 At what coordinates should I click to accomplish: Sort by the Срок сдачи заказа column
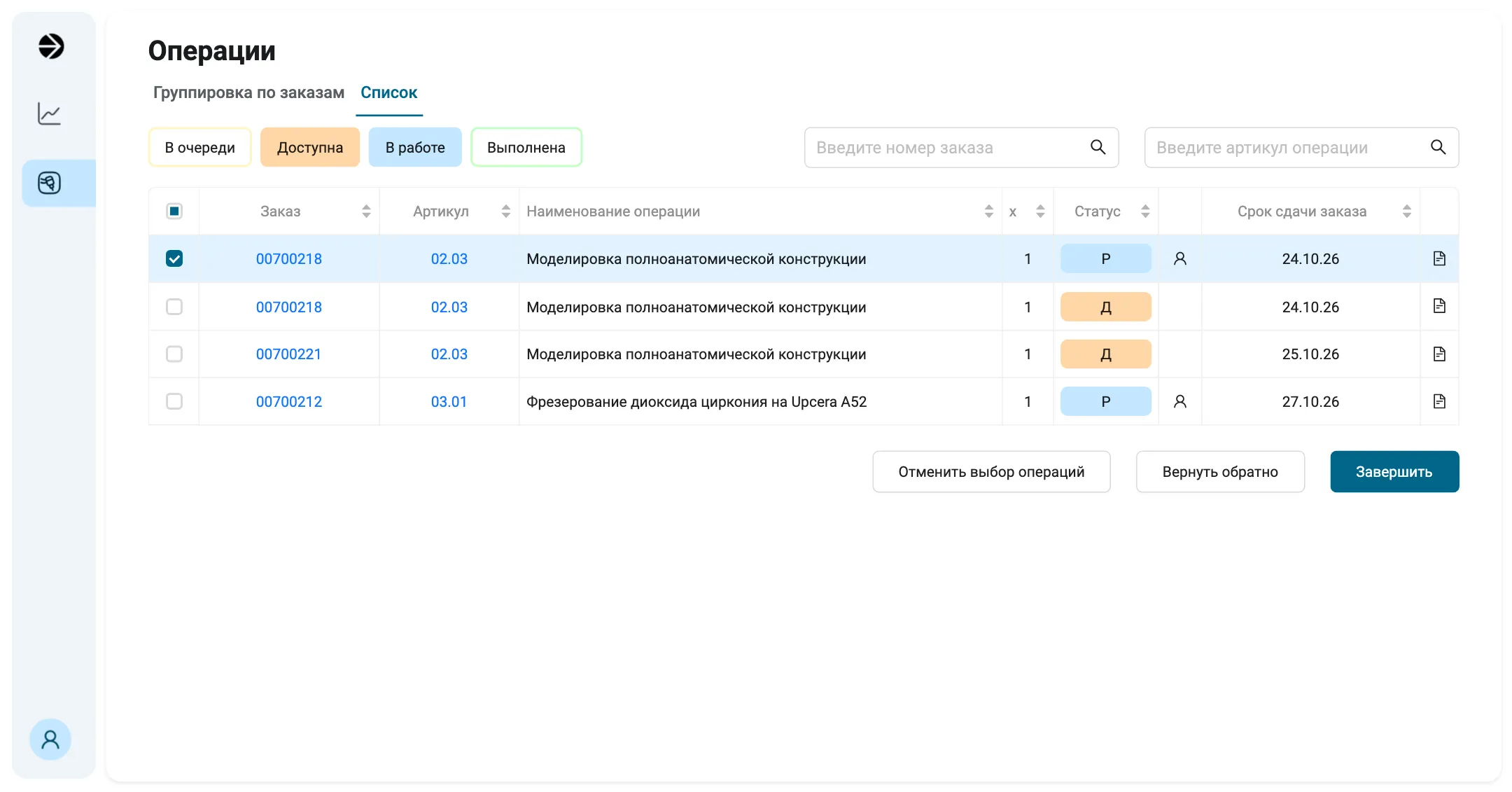click(x=1407, y=211)
